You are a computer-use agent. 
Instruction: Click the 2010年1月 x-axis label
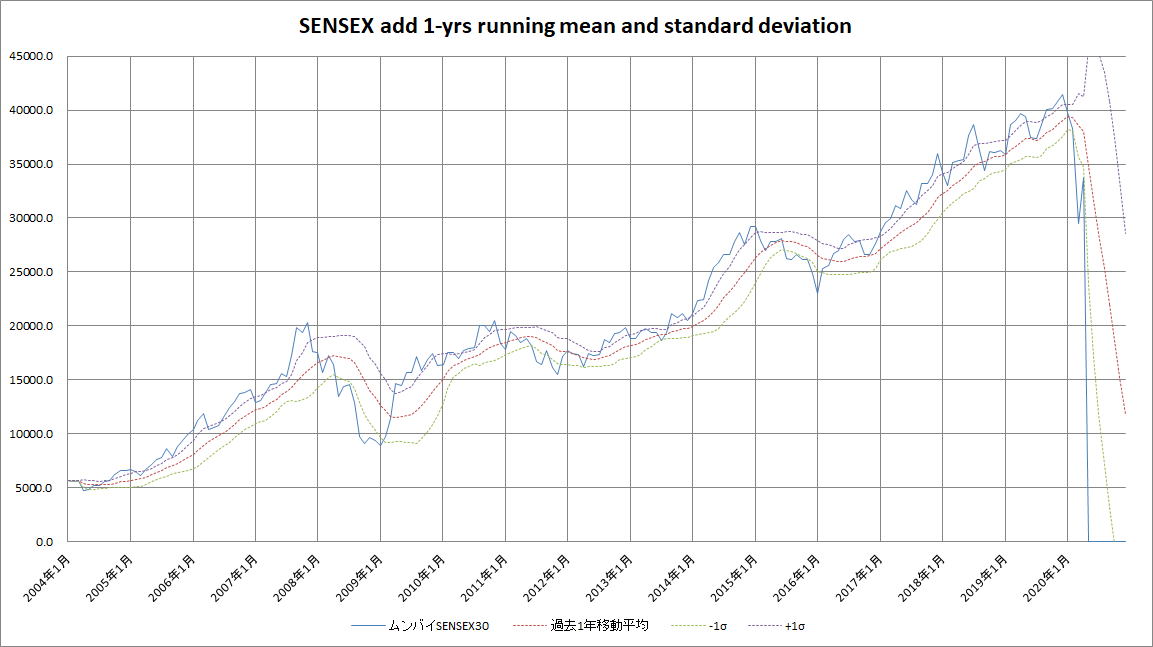[x=422, y=579]
